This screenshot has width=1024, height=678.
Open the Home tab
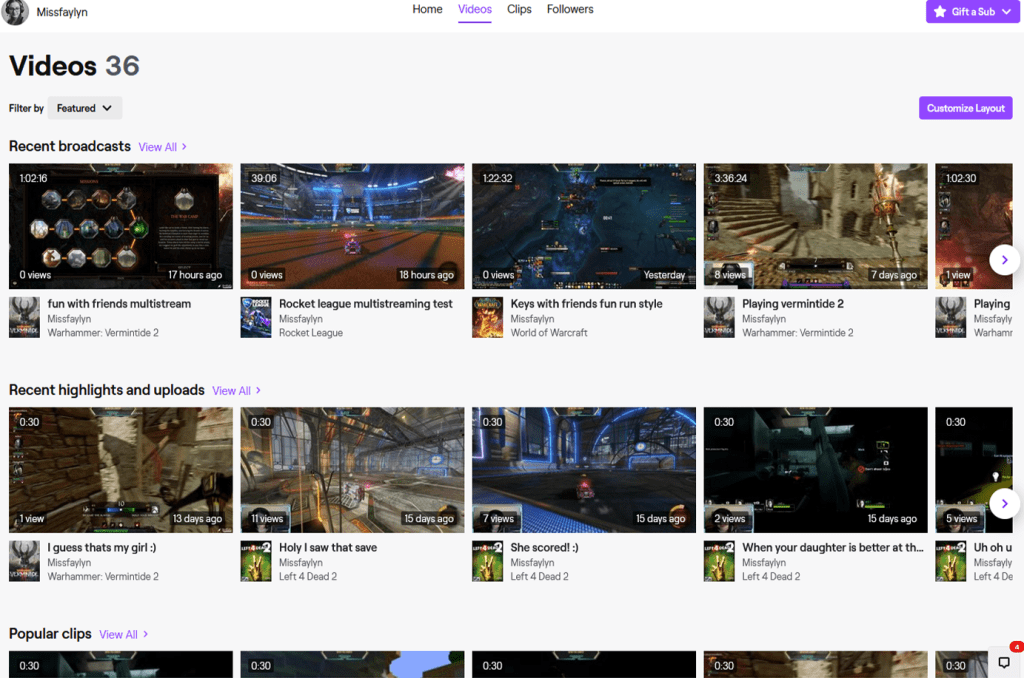pyautogui.click(x=427, y=10)
